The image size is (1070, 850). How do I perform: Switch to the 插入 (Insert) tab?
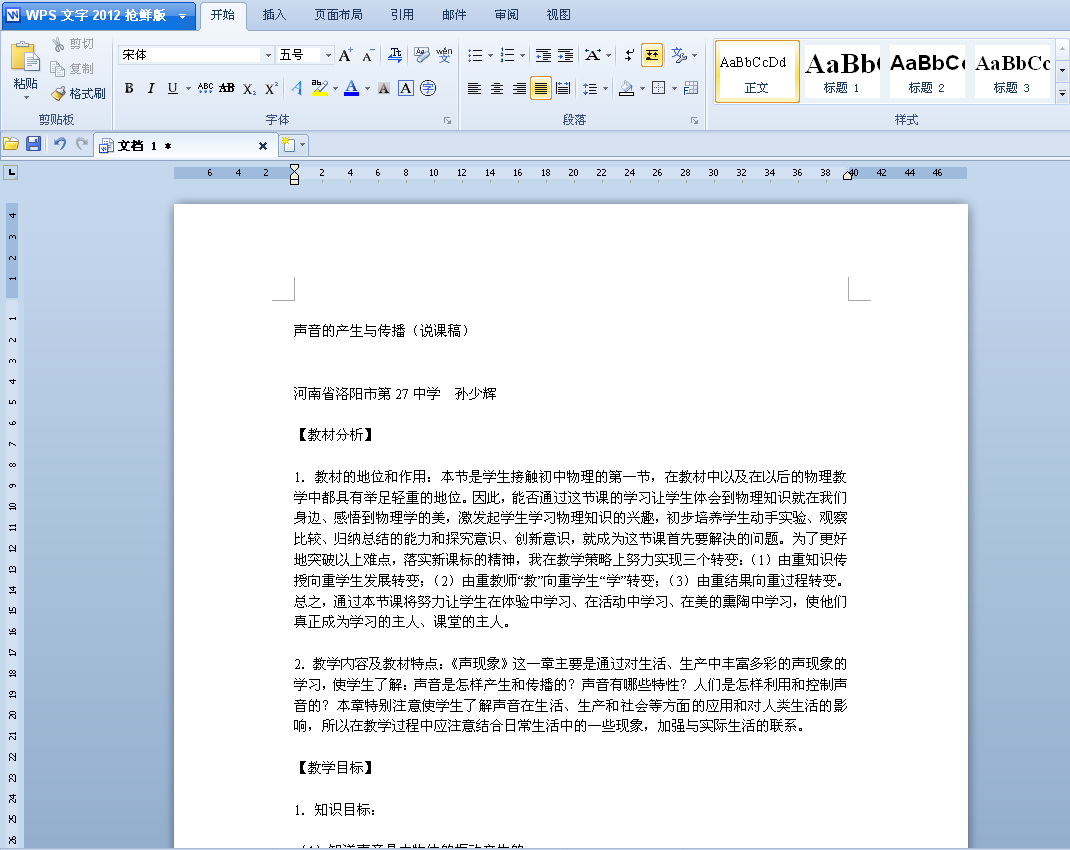(274, 15)
